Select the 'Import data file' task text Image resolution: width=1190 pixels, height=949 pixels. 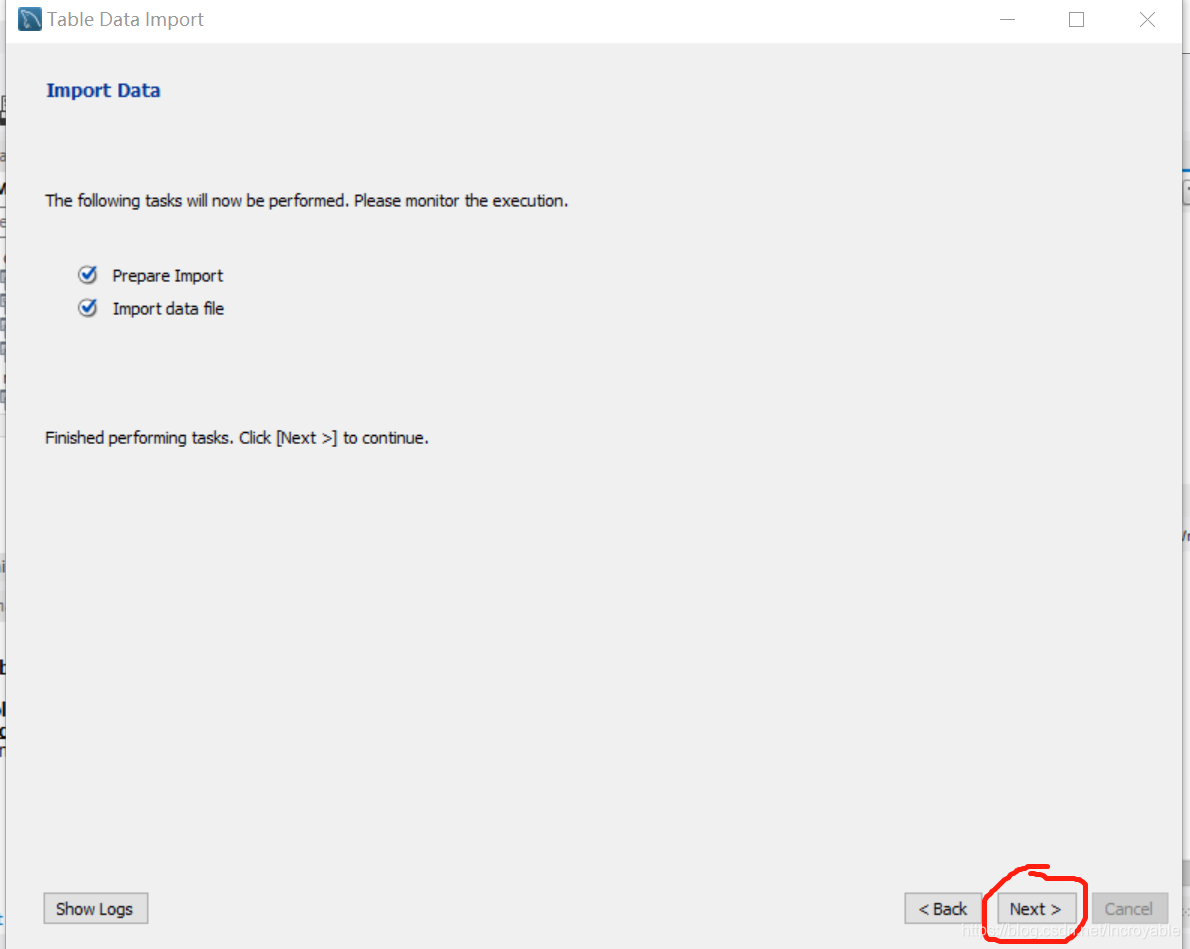point(168,308)
